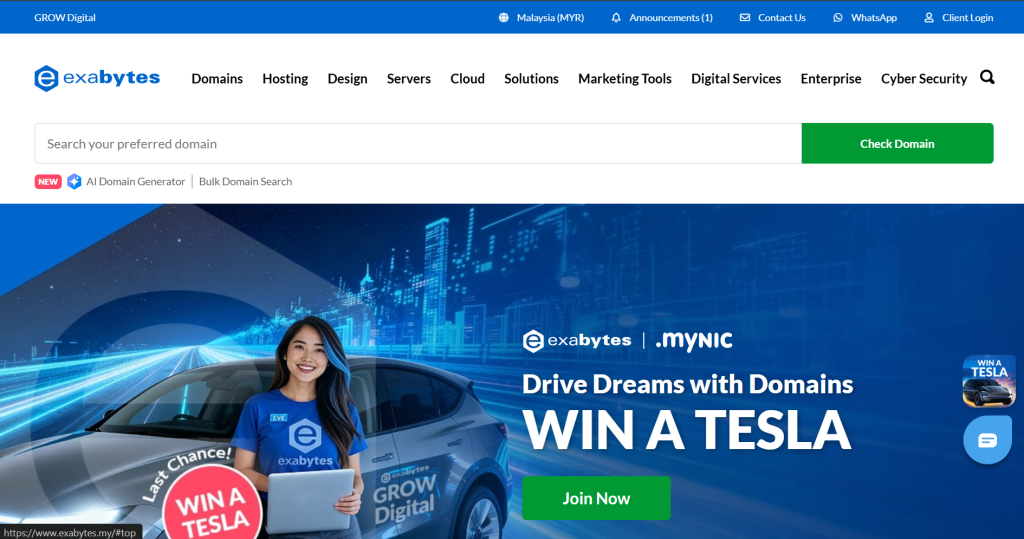Open the WhatsApp link
The image size is (1024, 539).
coord(873,18)
